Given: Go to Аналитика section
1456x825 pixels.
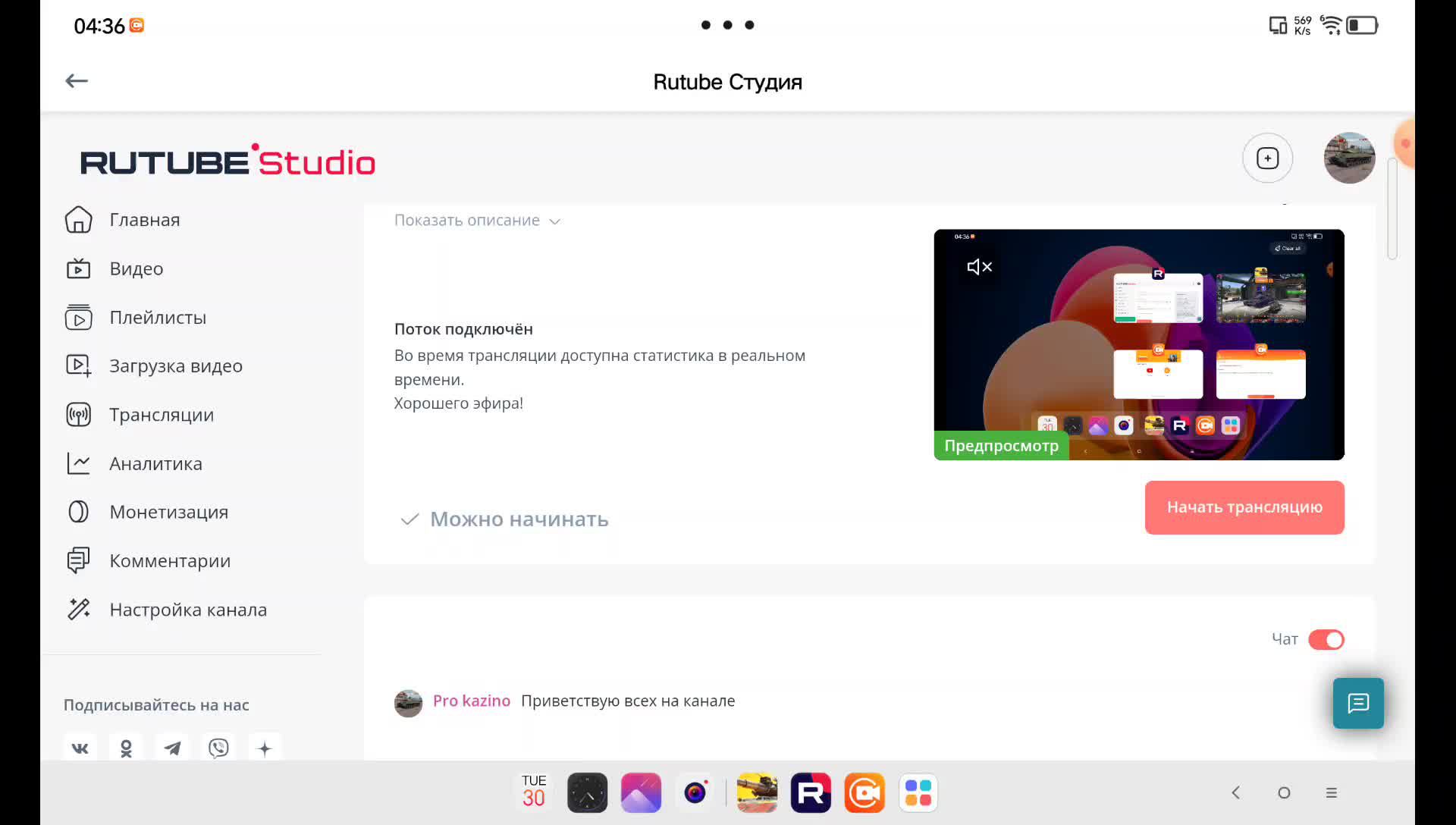Looking at the screenshot, I should click(155, 463).
